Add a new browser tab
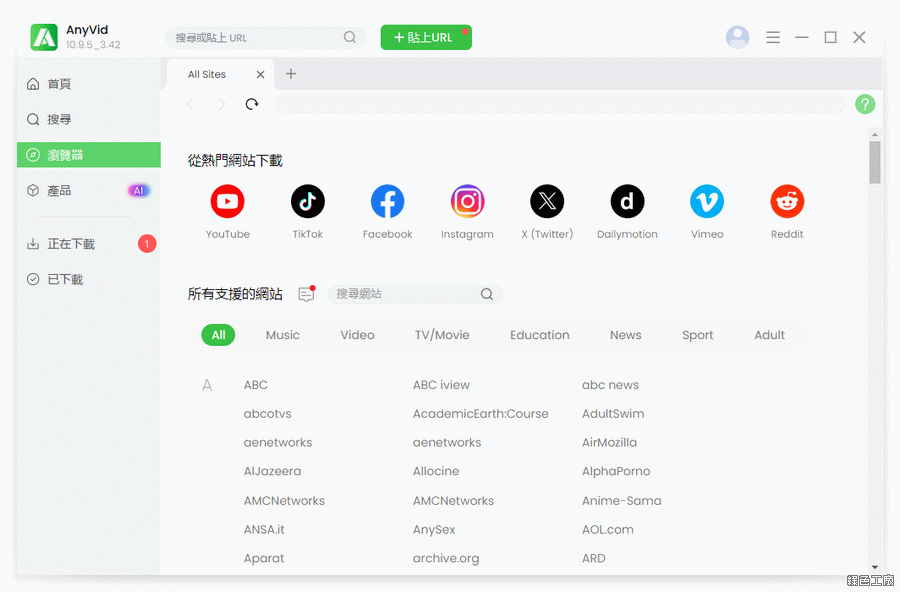Viewport: 900px width, 592px height. tap(291, 74)
